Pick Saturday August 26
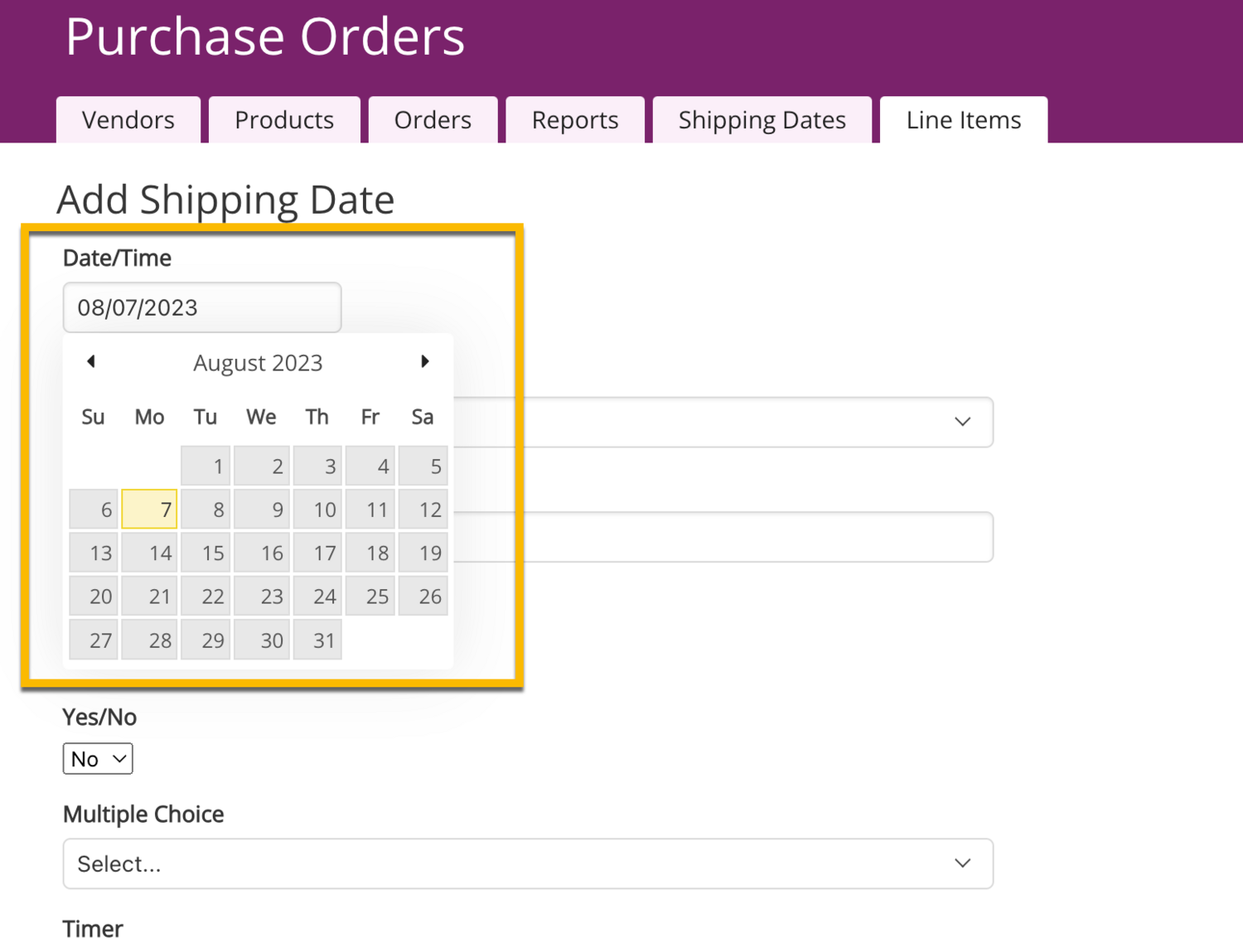 (x=423, y=596)
